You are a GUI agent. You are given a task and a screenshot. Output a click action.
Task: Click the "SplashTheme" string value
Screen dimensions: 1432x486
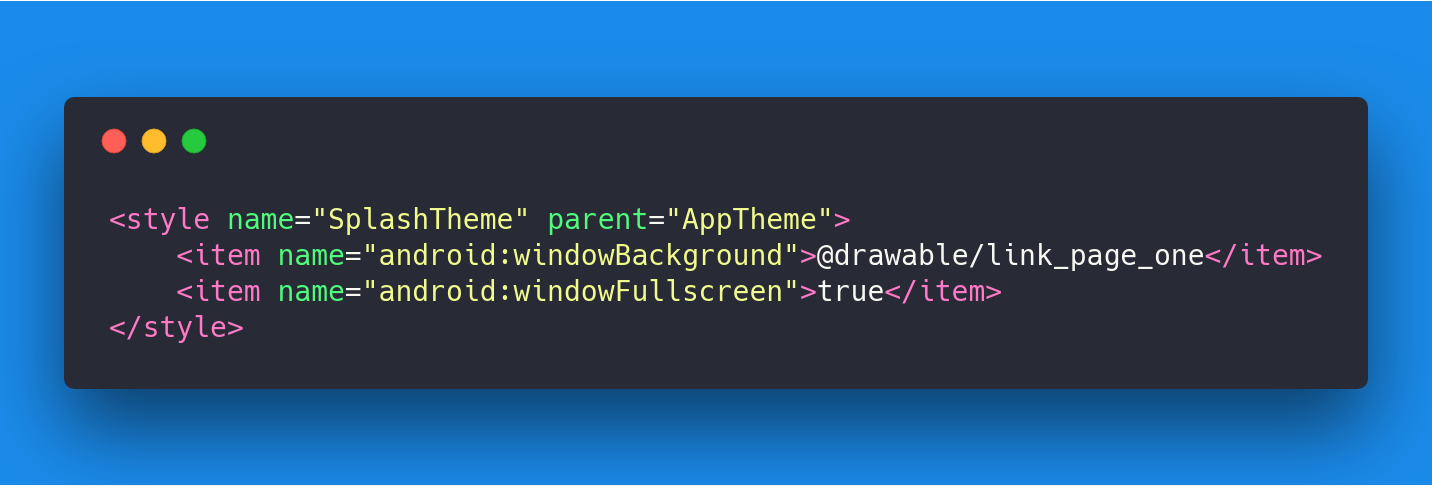tap(421, 219)
